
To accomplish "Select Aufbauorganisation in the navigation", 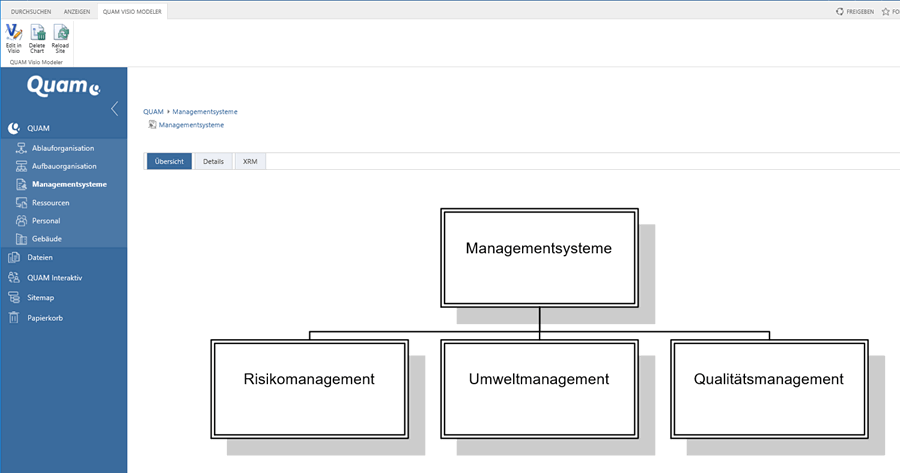I will [x=64, y=166].
